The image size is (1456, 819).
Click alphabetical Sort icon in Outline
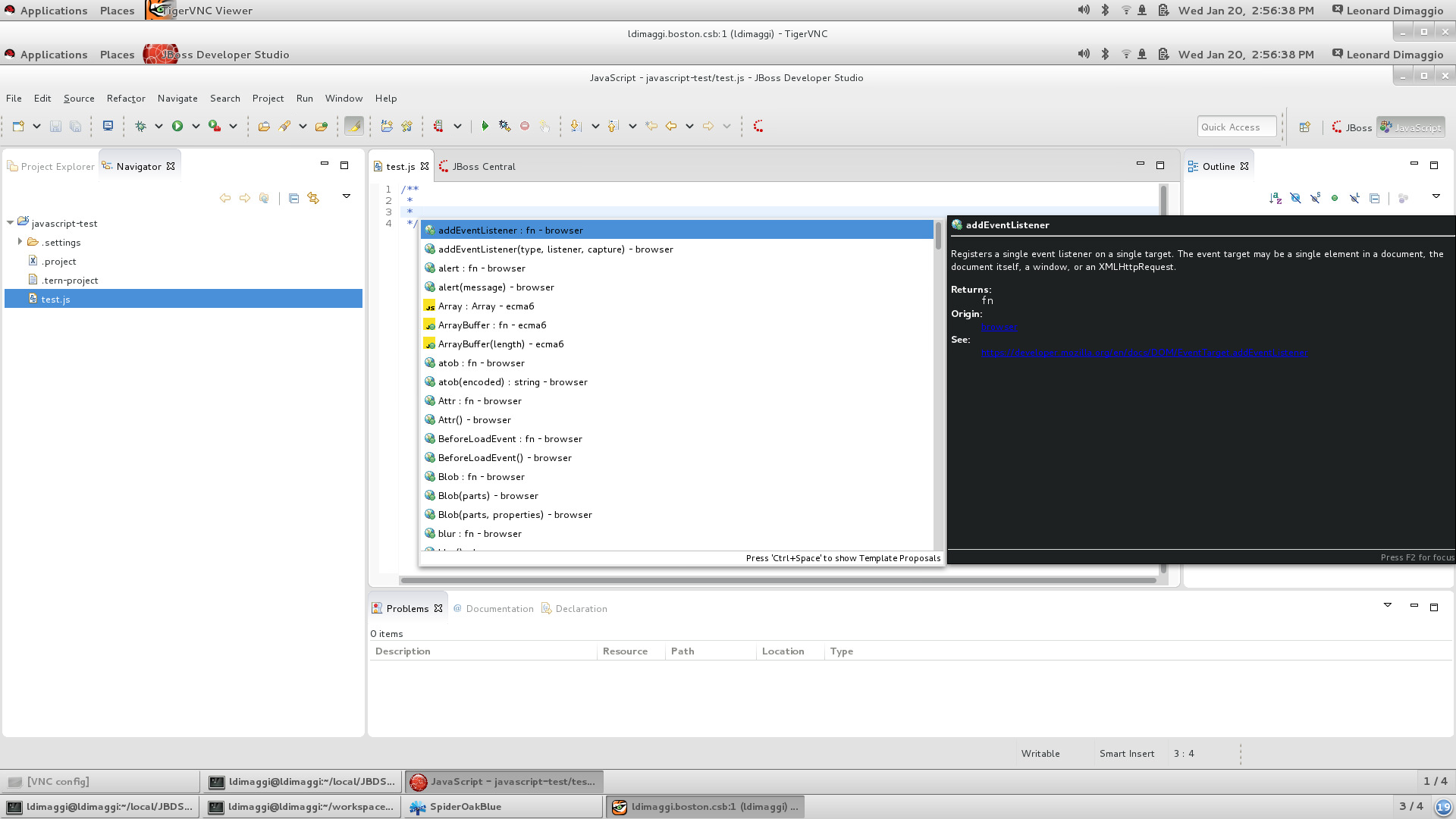point(1275,198)
